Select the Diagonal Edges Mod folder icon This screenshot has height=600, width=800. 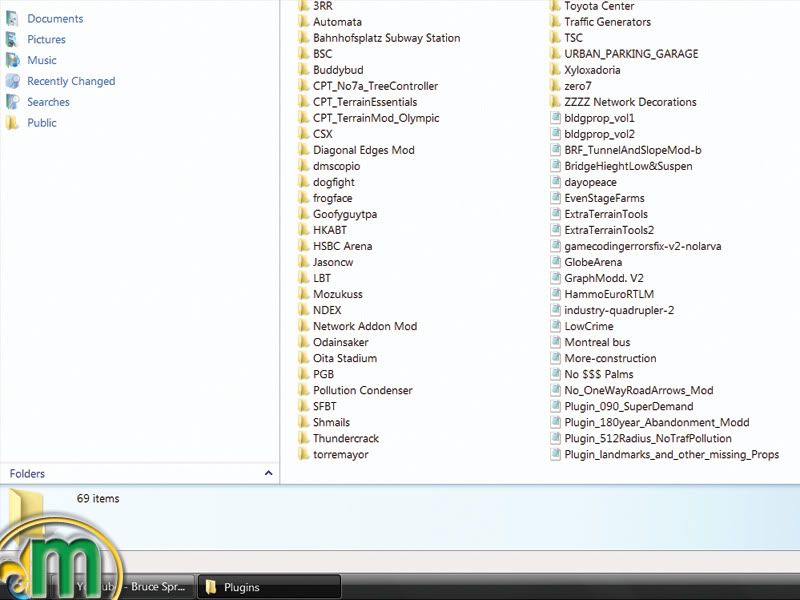304,150
